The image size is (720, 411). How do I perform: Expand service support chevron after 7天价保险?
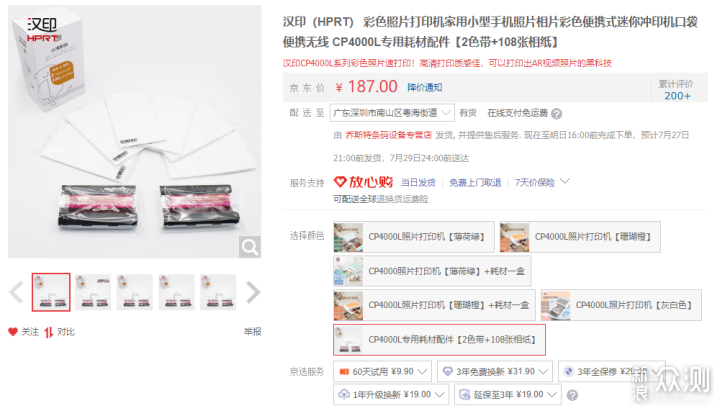pos(565,181)
